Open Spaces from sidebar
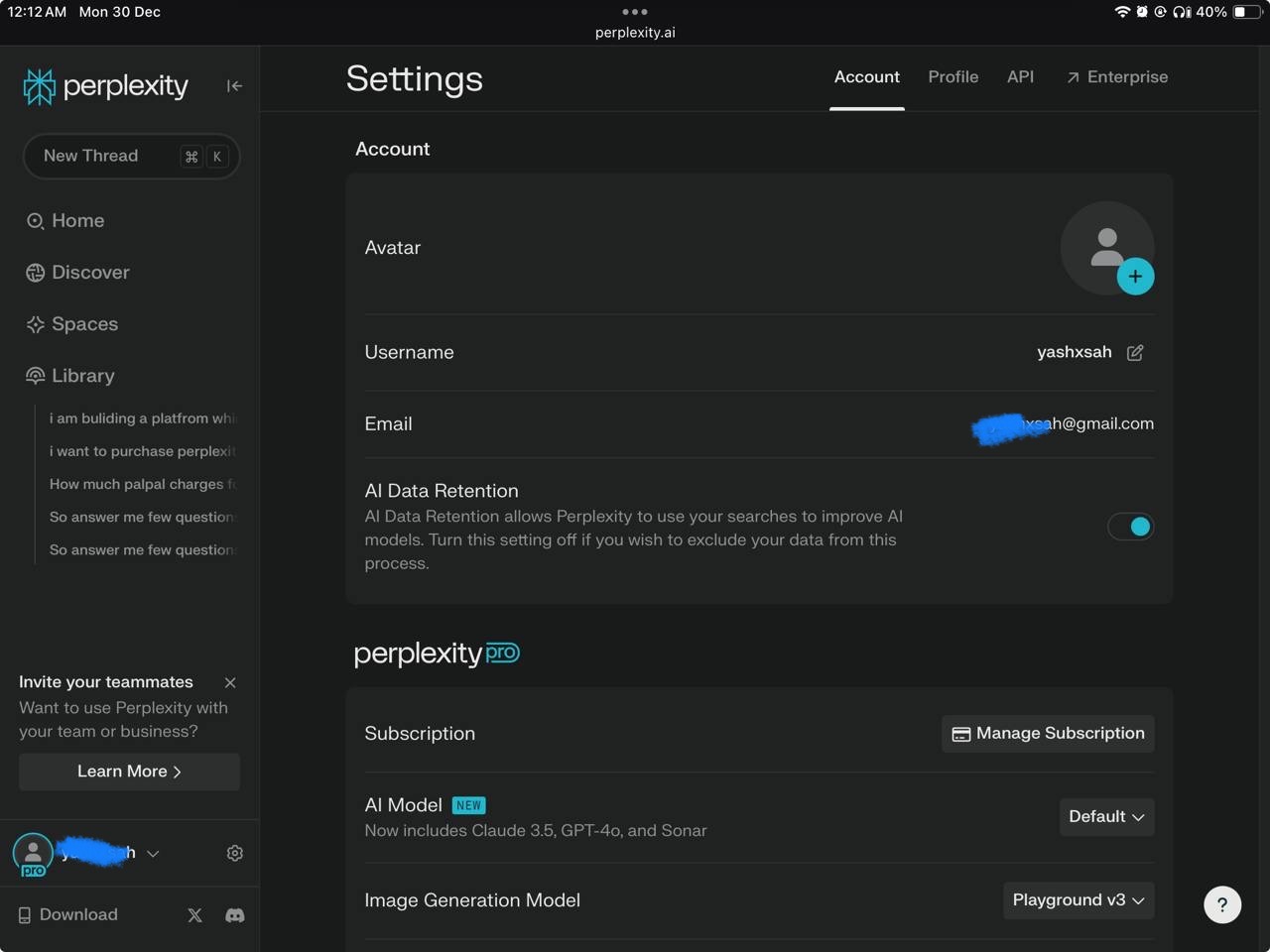Viewport: 1270px width, 952px height. point(71,323)
